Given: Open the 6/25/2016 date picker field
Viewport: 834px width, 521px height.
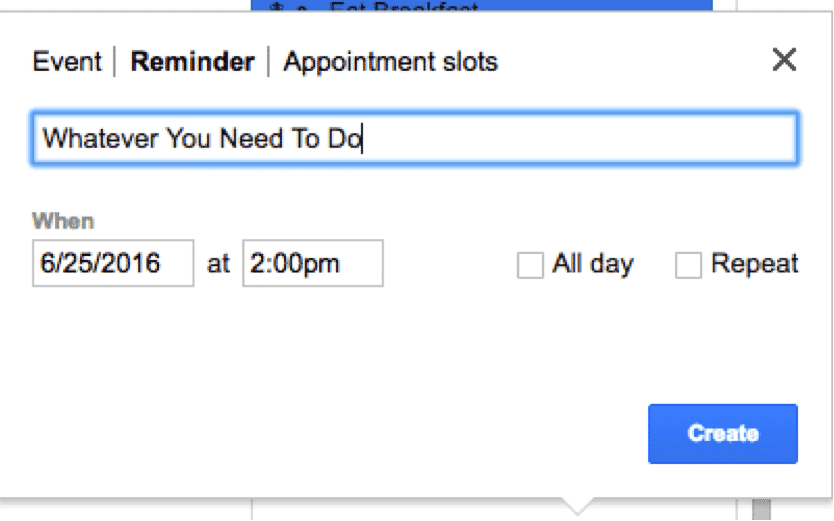Looking at the screenshot, I should tap(113, 263).
